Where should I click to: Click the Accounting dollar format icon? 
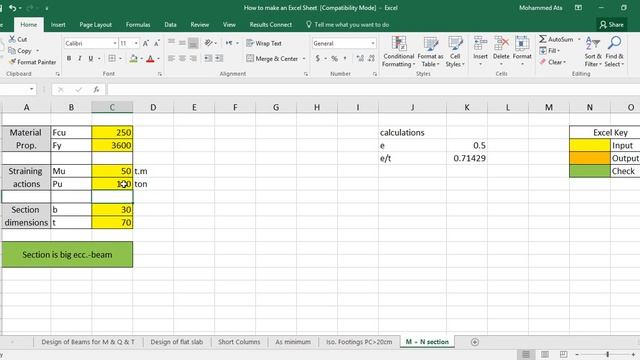(318, 59)
